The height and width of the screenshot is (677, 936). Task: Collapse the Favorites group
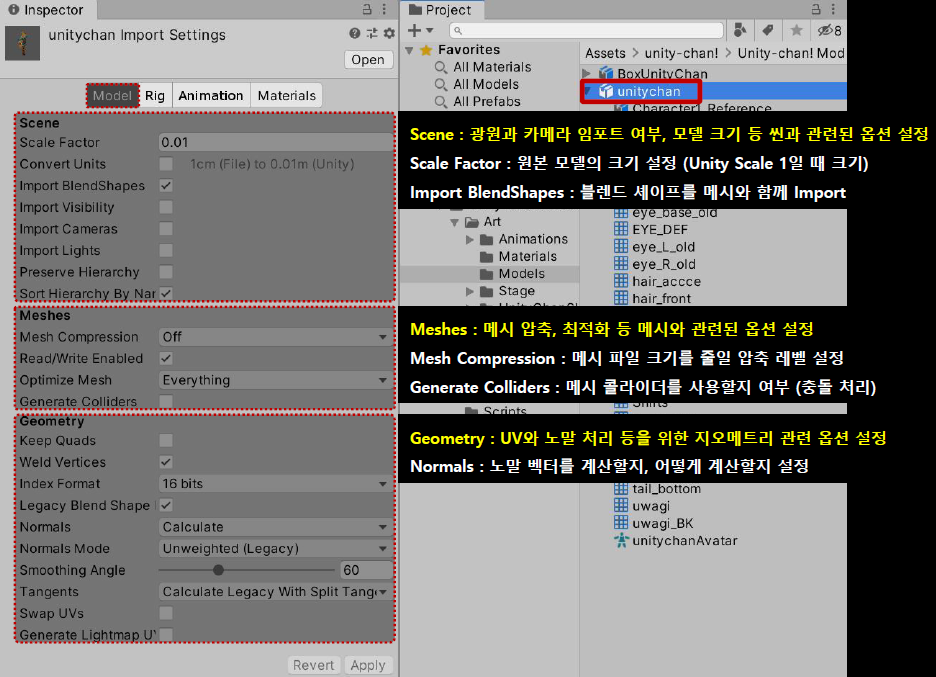pos(410,50)
